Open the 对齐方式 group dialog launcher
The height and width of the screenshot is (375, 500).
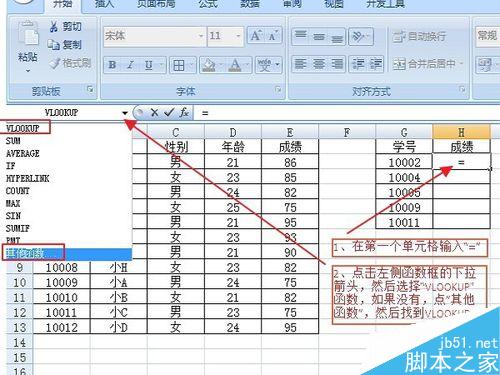(462, 89)
